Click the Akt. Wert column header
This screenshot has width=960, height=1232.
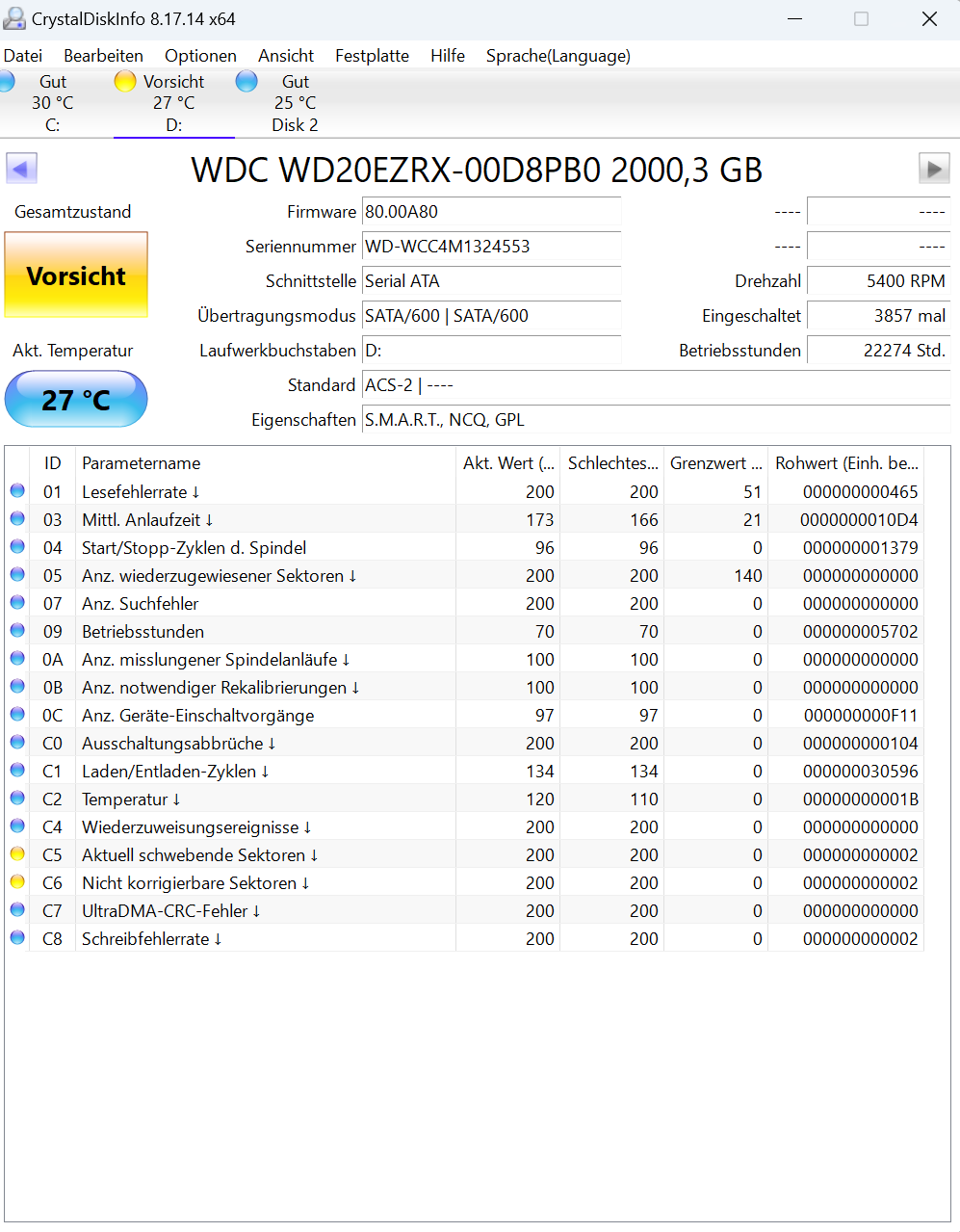507,463
